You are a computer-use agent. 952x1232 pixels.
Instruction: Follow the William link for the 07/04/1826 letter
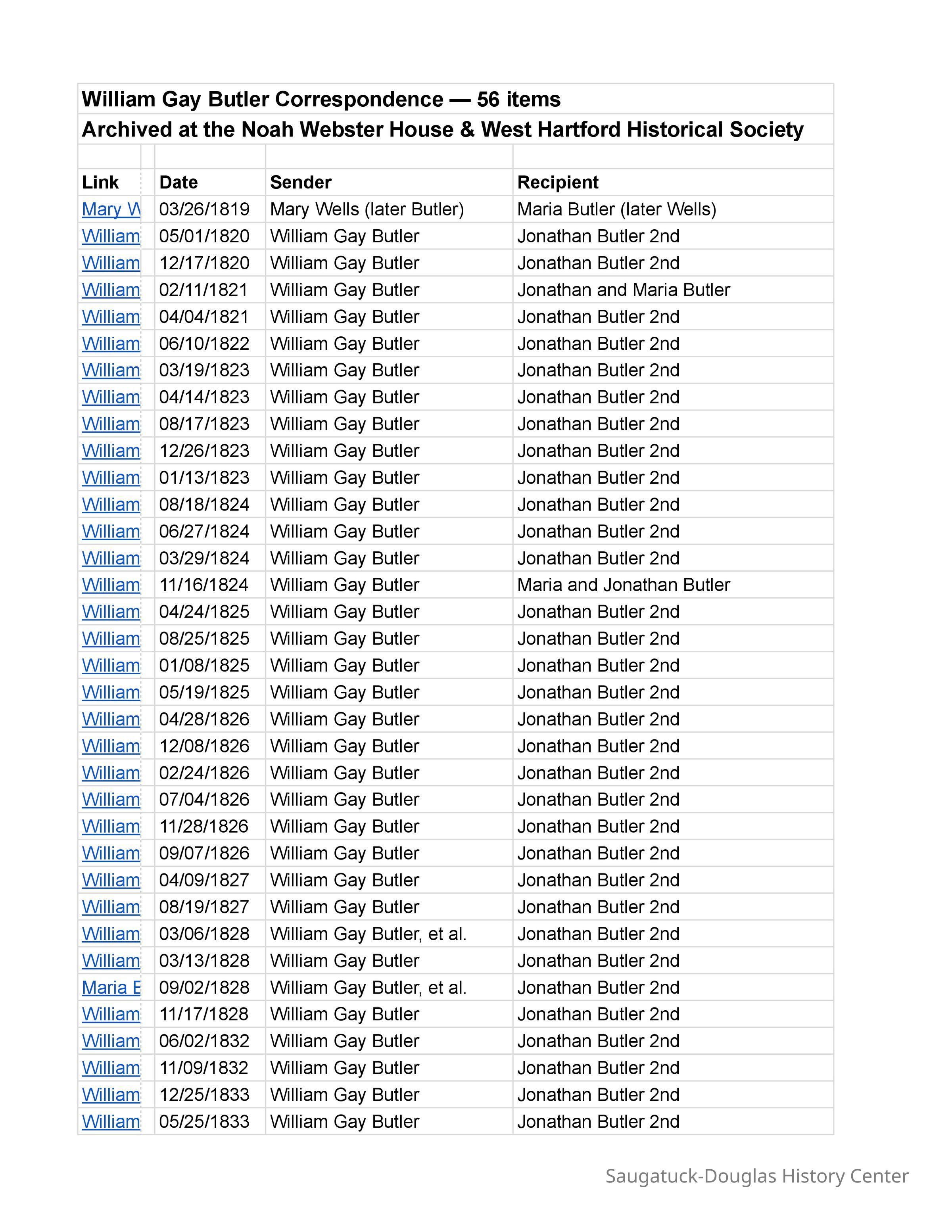tap(111, 800)
